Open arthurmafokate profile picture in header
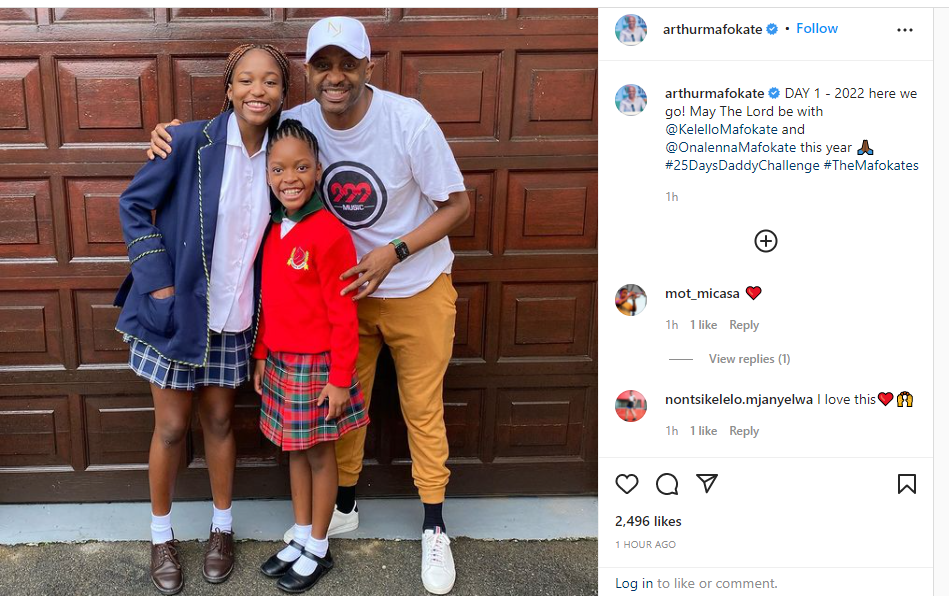Image resolution: width=949 pixels, height=596 pixels. [x=631, y=30]
